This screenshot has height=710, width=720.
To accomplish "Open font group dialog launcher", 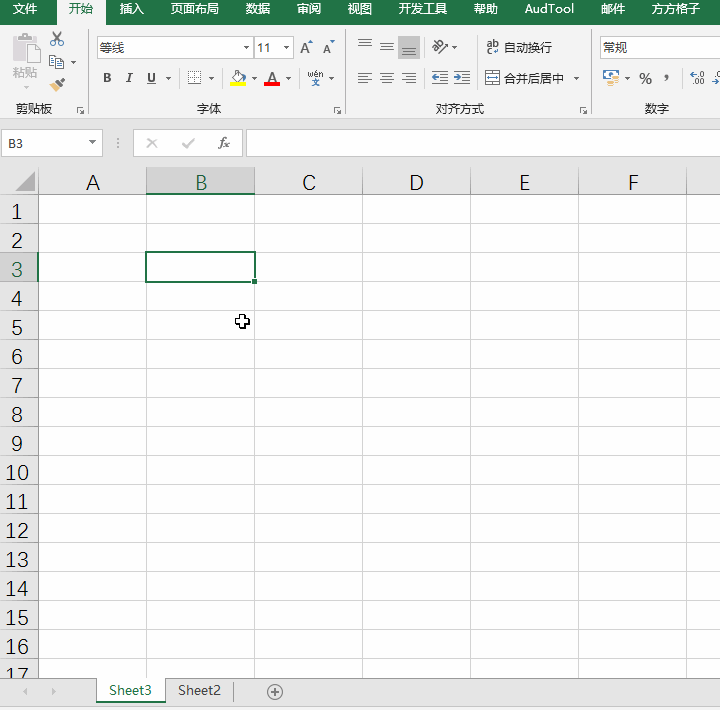I will pyautogui.click(x=338, y=110).
